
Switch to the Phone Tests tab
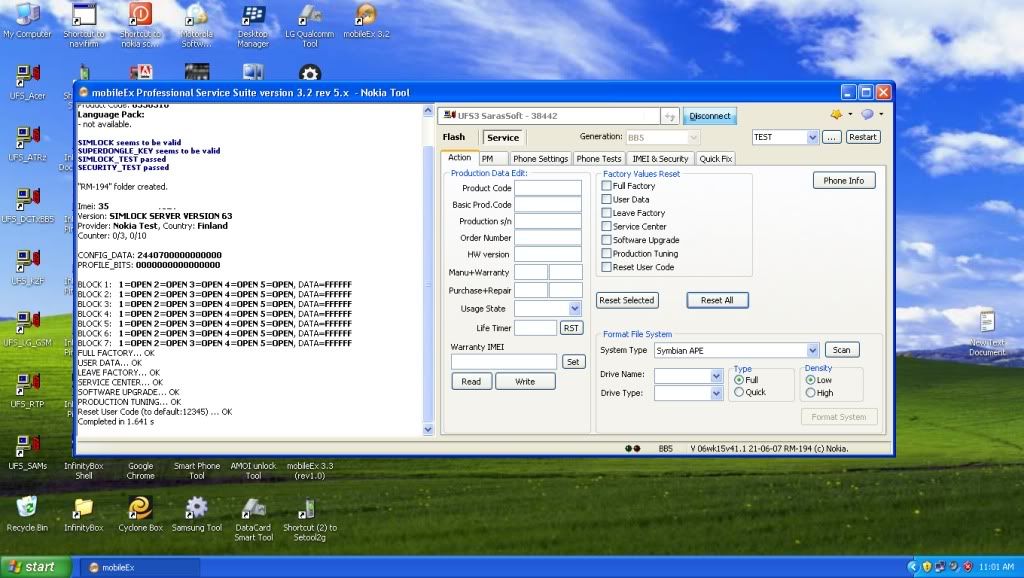pos(599,159)
